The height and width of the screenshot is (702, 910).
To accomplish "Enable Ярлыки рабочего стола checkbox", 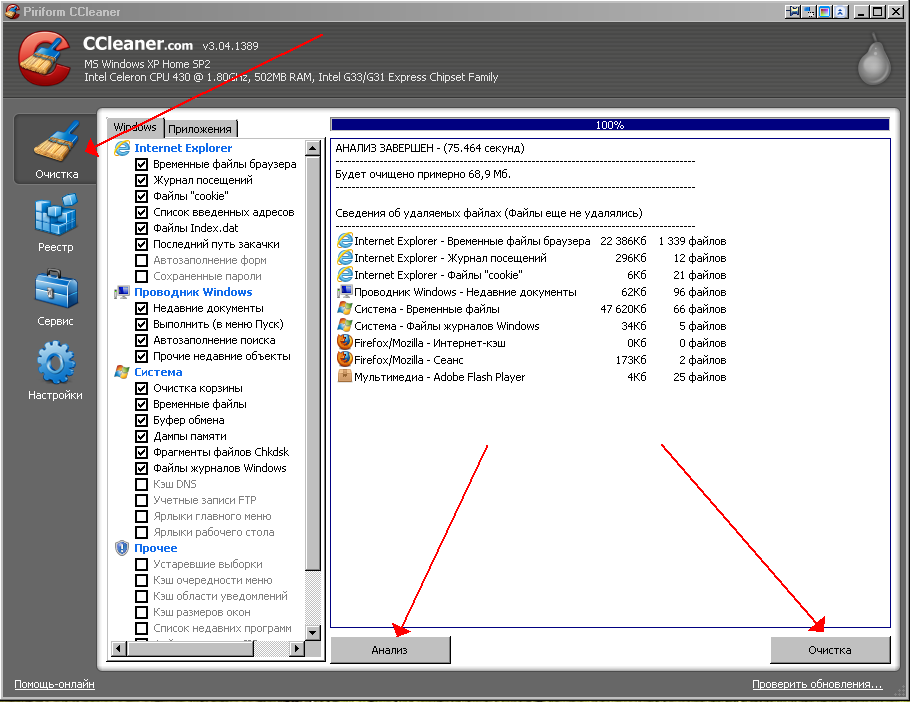I will click(x=141, y=533).
